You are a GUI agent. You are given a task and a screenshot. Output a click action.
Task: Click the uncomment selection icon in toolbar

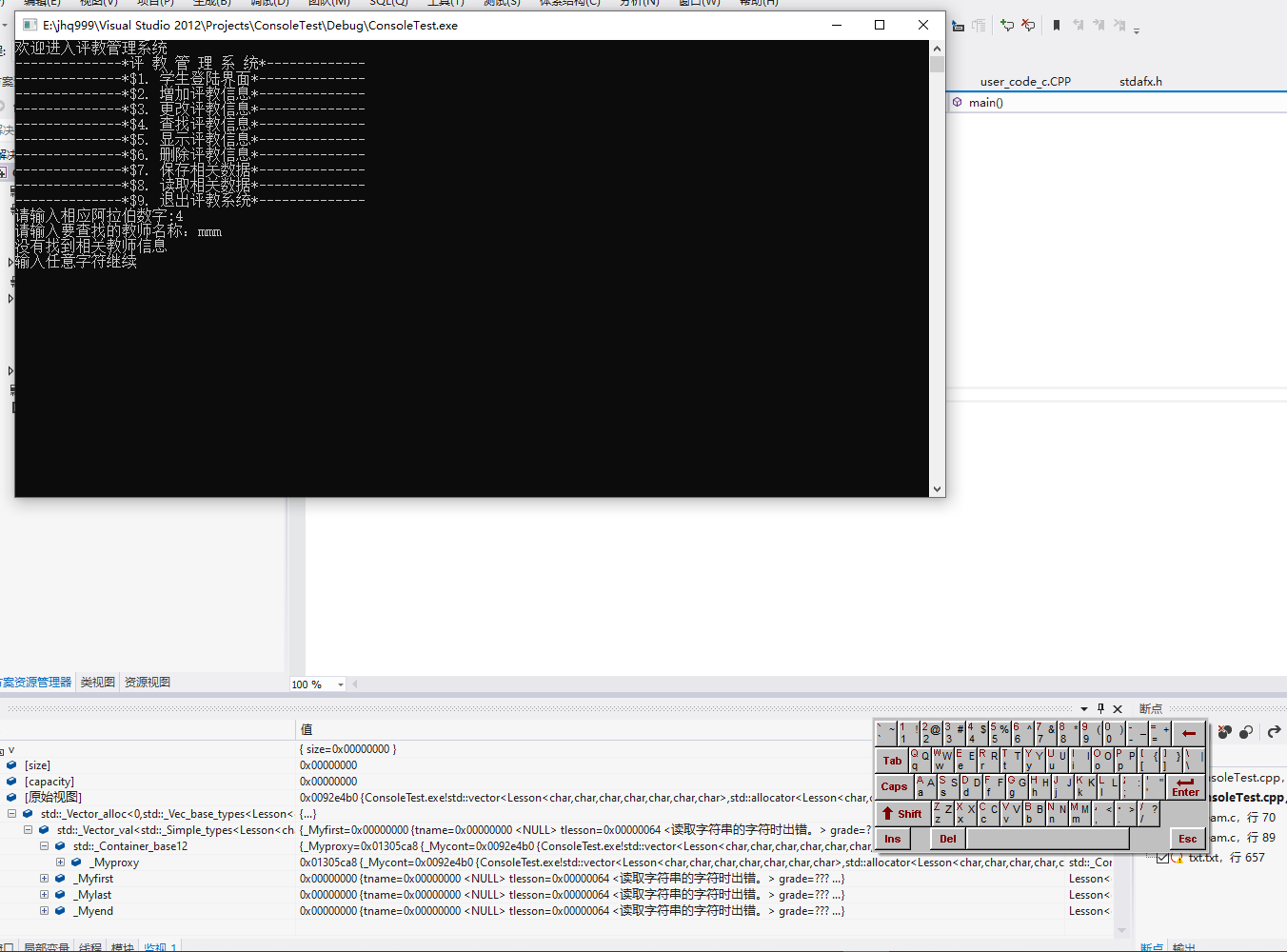click(x=1028, y=26)
